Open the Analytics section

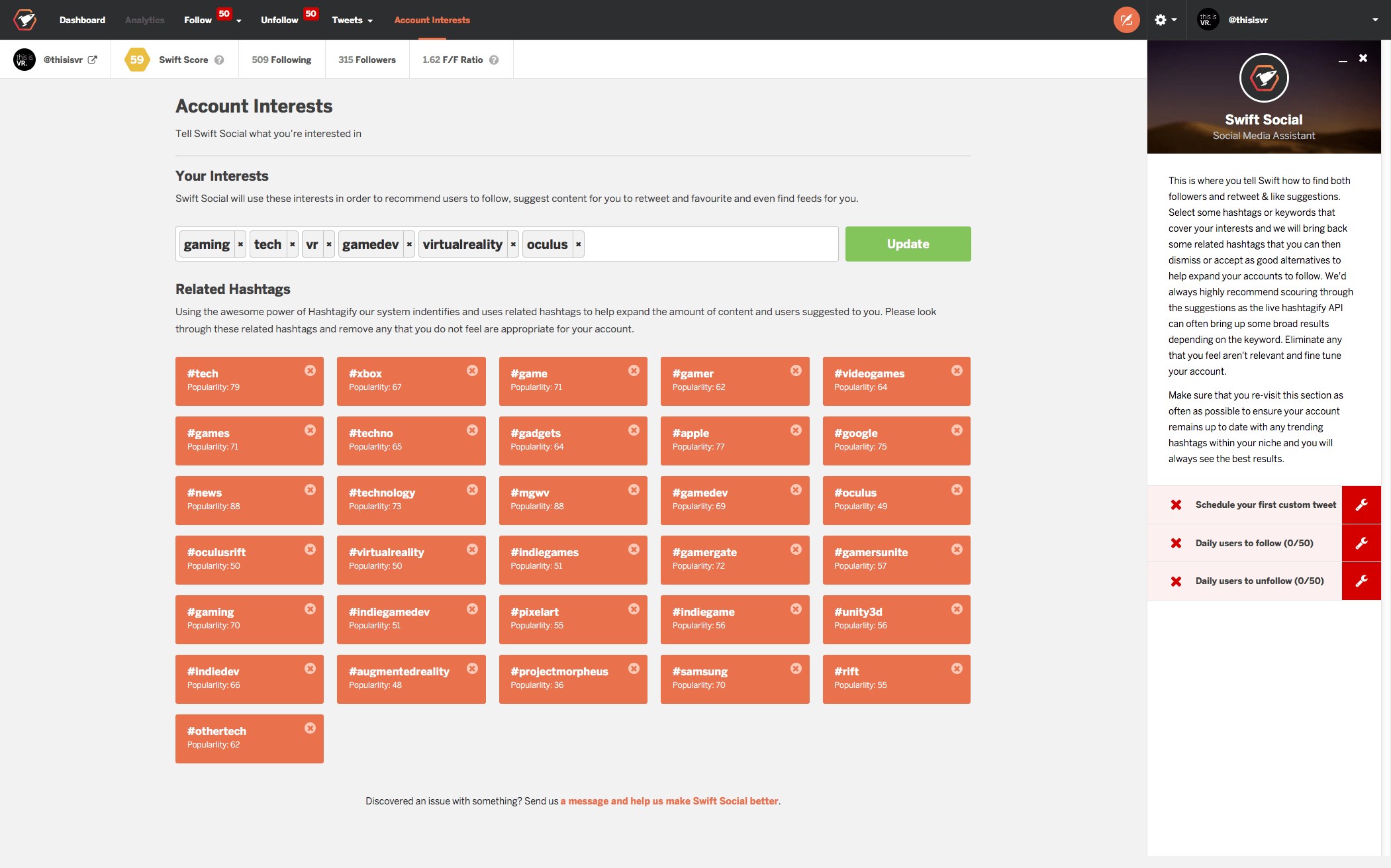point(144,20)
